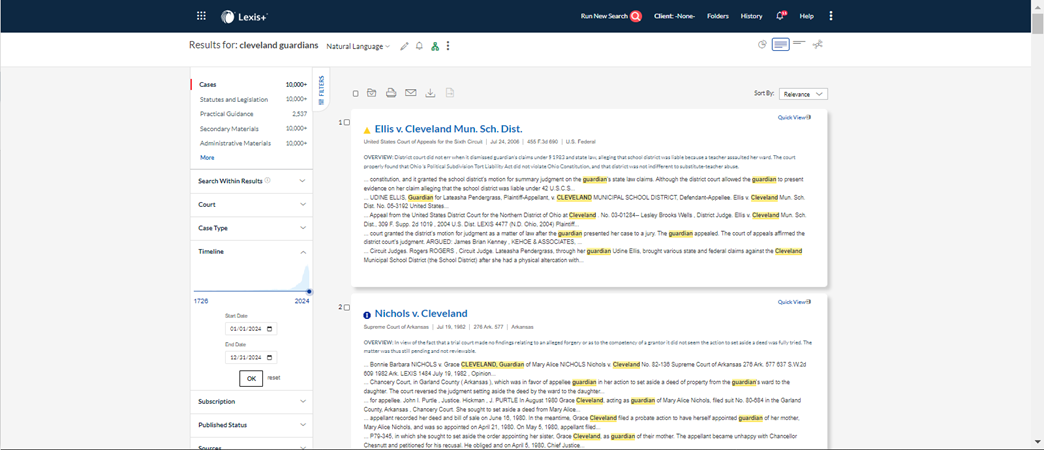Click the greyed-out export document icon
1044x450 pixels.
pyautogui.click(x=450, y=93)
